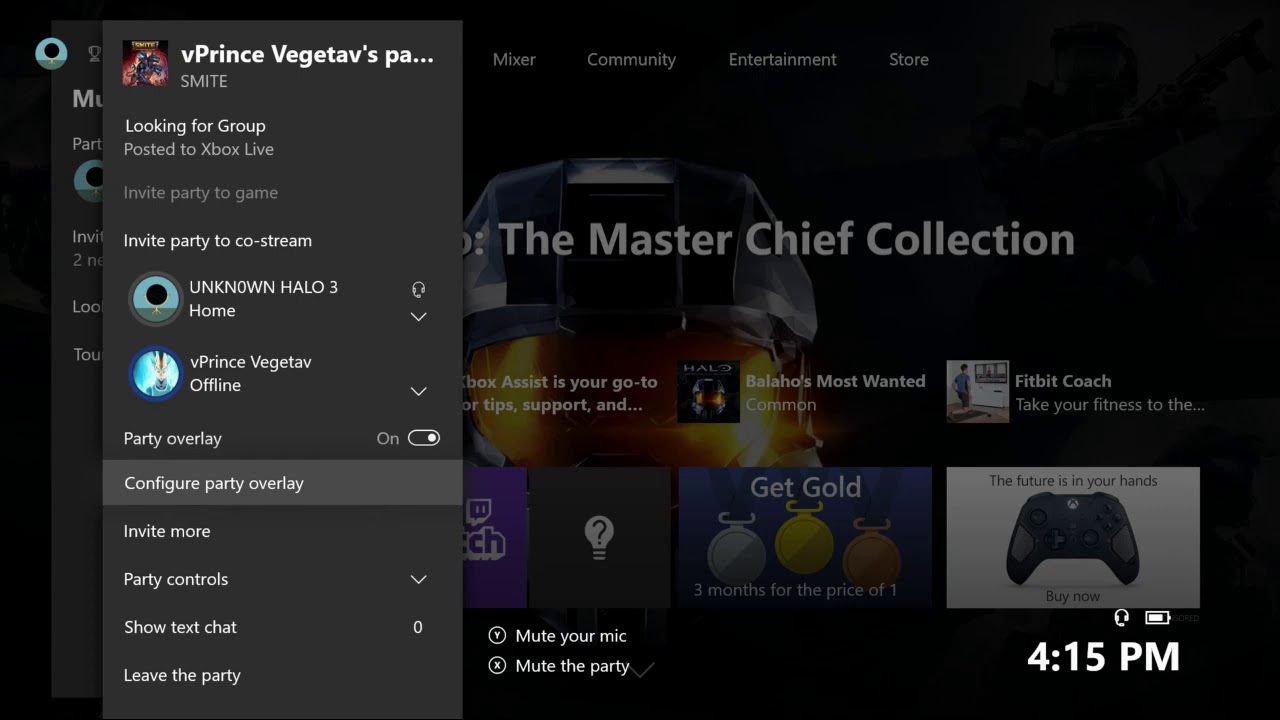Viewport: 1280px width, 720px height.
Task: Click the party title vPrince Vegetav's party
Action: pyautogui.click(x=307, y=55)
